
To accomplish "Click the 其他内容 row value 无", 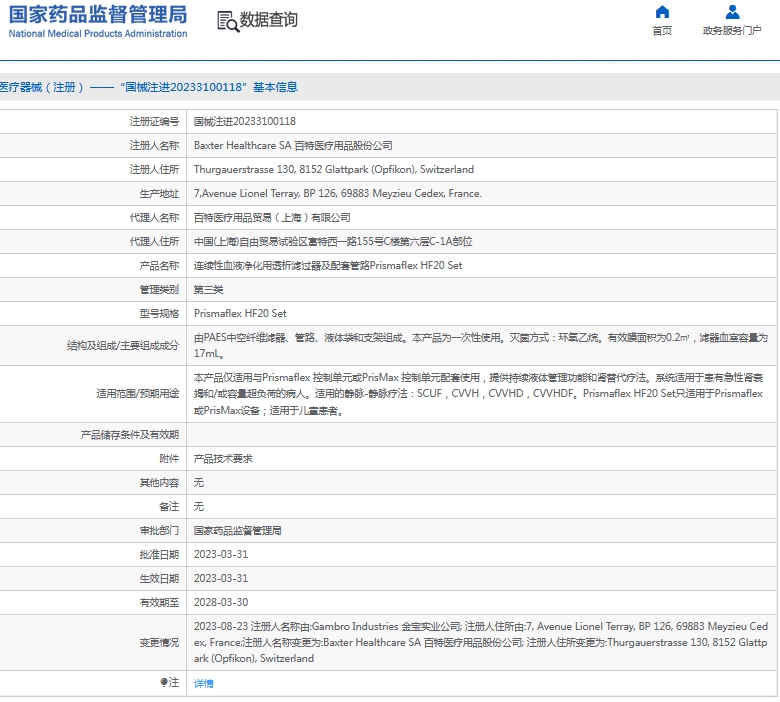I will point(198,483).
